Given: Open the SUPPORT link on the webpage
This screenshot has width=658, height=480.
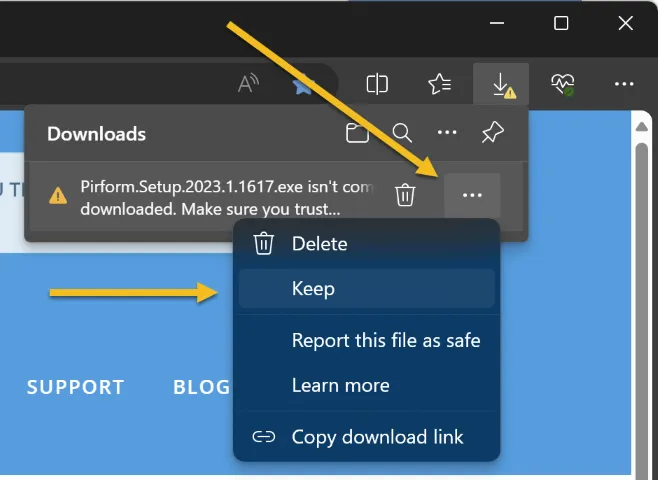Looking at the screenshot, I should point(76,387).
